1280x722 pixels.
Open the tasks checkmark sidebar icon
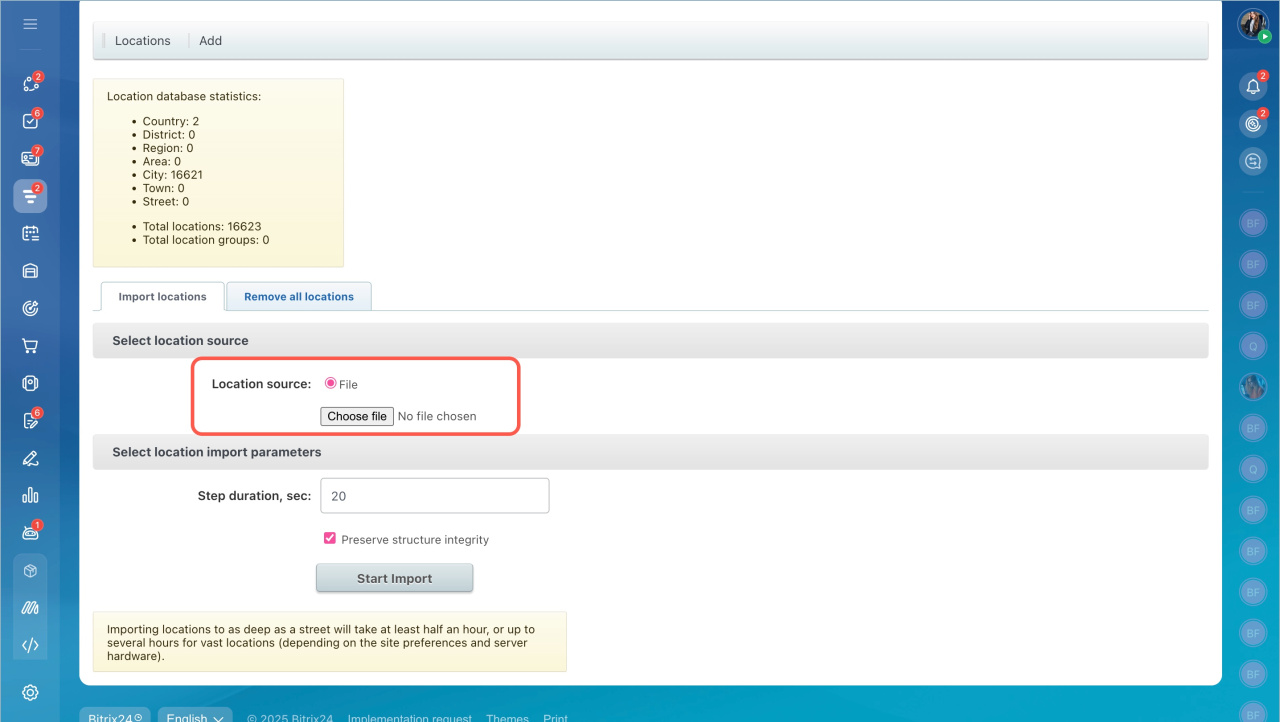click(x=30, y=121)
